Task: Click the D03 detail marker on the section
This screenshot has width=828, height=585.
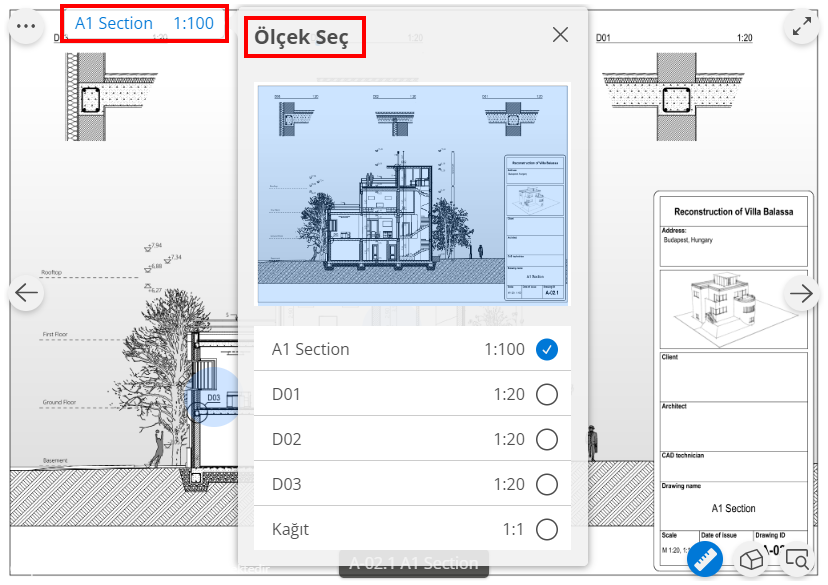Action: 213,397
